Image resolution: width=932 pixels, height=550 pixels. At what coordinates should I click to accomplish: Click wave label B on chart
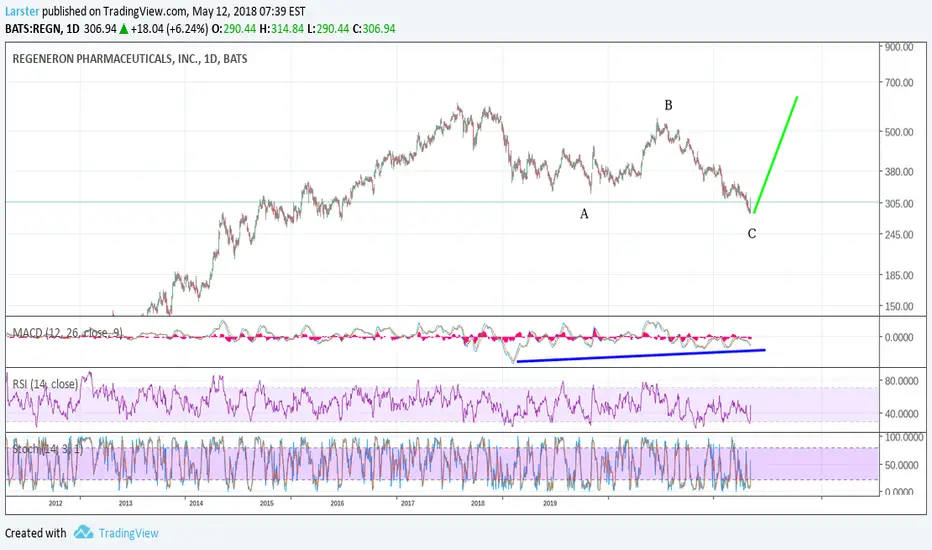click(x=668, y=105)
